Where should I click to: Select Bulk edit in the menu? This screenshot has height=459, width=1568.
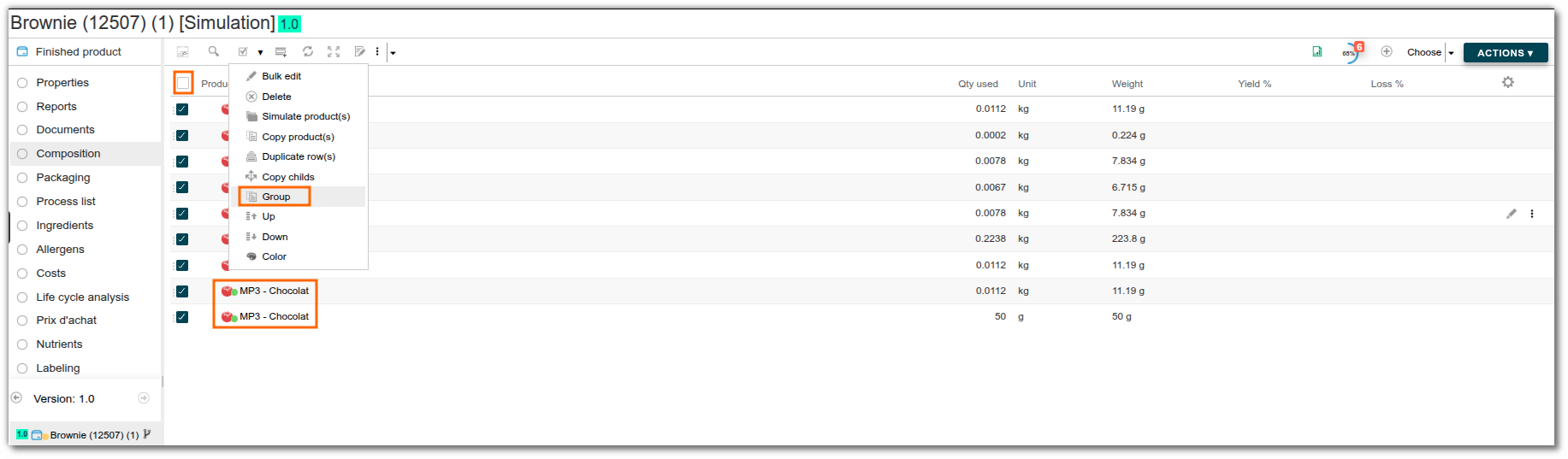[281, 76]
